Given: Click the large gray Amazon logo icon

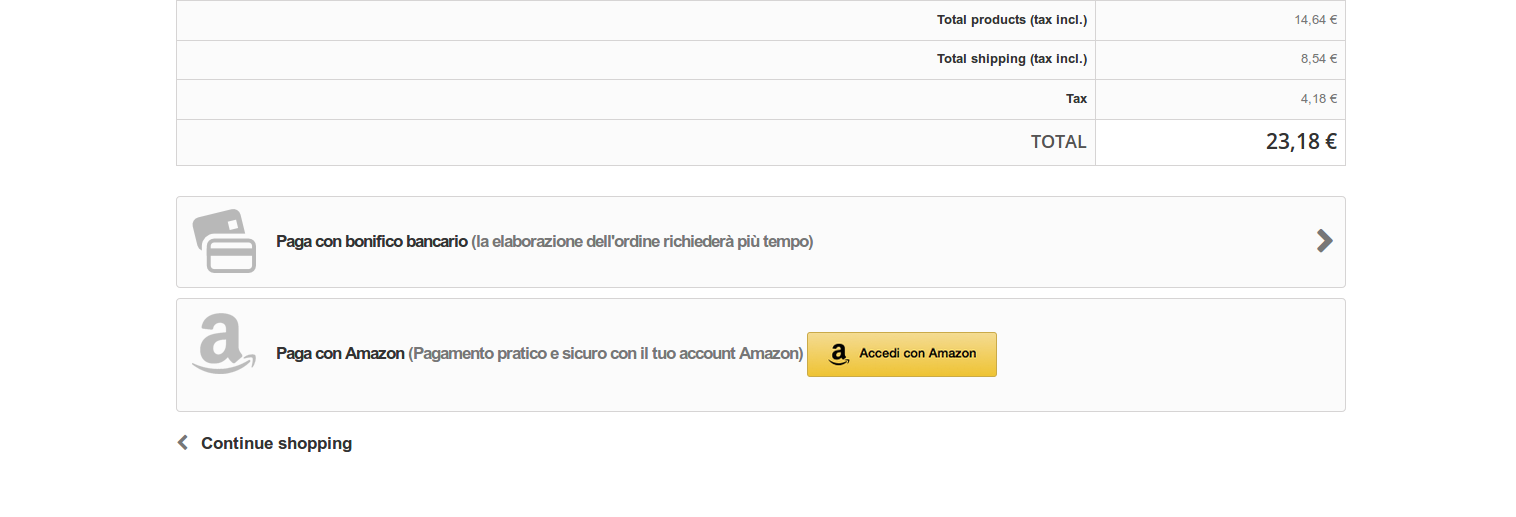Looking at the screenshot, I should (223, 344).
